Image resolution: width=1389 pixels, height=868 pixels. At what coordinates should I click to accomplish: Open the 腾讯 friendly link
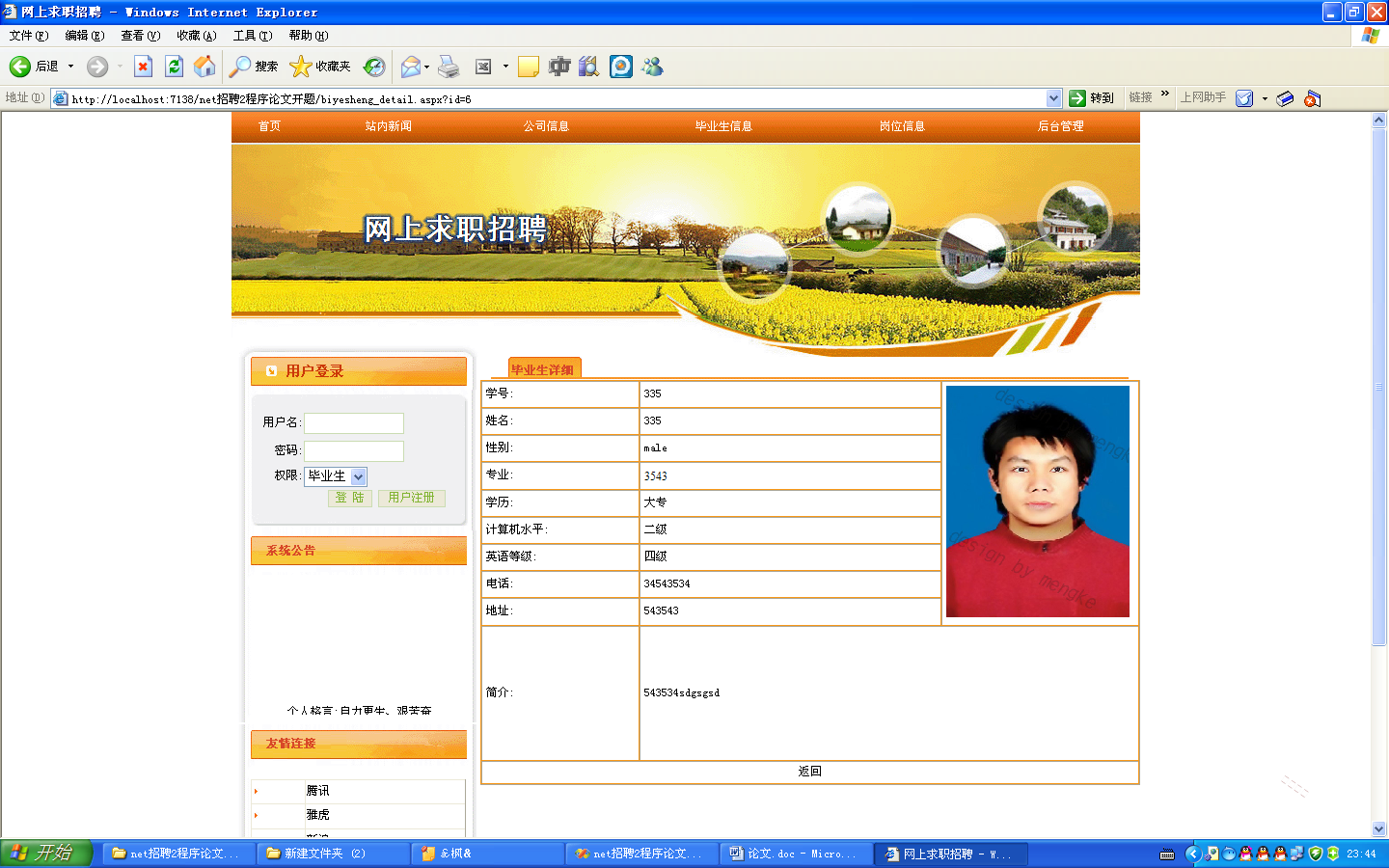pyautogui.click(x=315, y=790)
